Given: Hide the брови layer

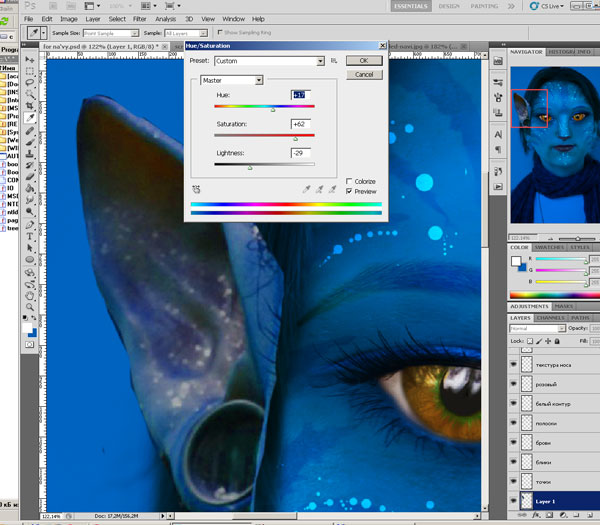Looking at the screenshot, I should click(x=514, y=444).
